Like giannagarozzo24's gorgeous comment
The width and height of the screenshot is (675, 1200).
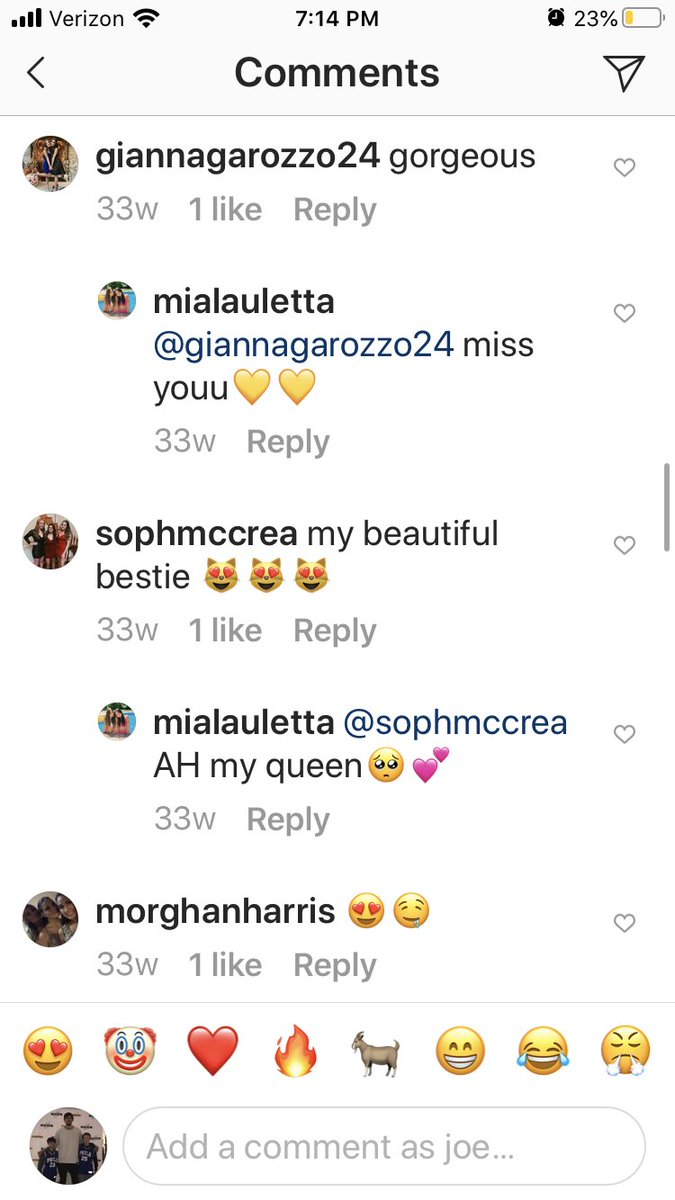[x=624, y=168]
